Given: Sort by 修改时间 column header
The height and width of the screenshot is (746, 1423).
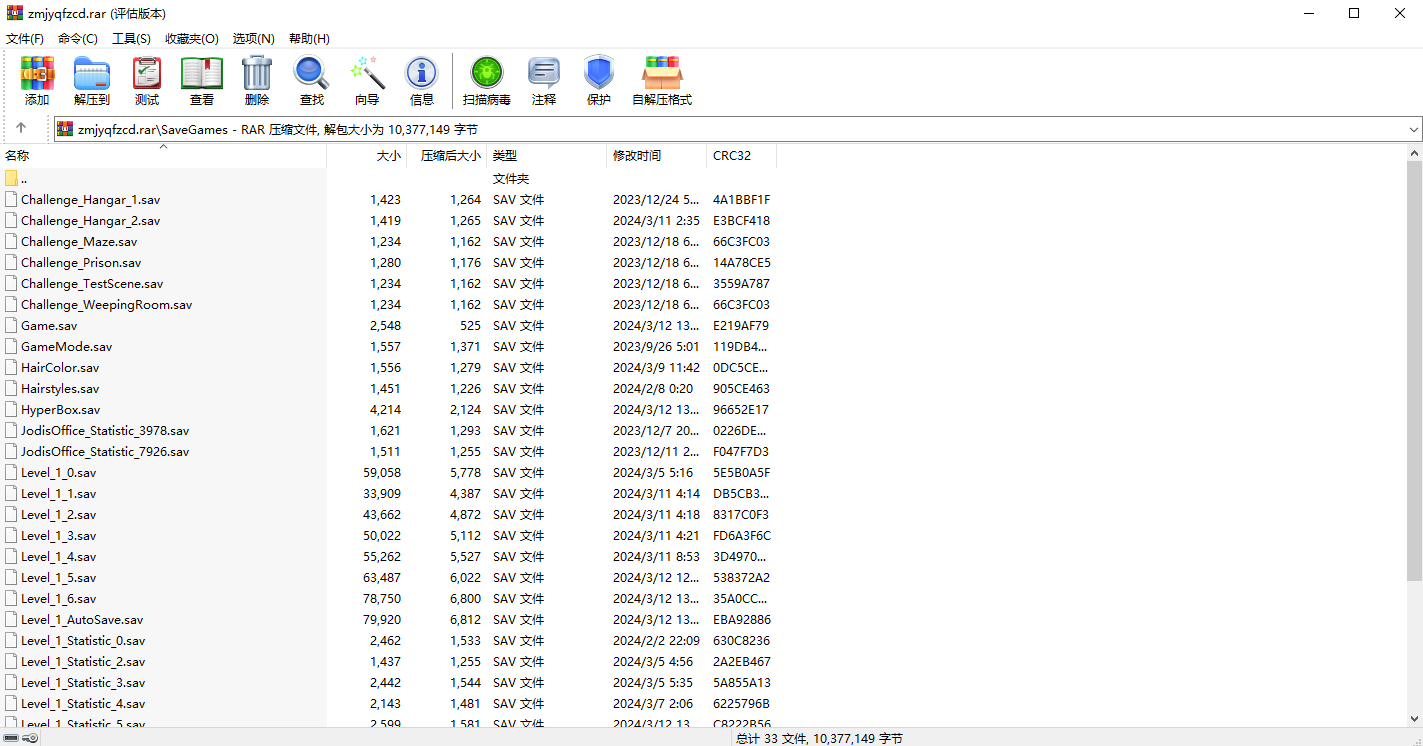Looking at the screenshot, I should [637, 156].
